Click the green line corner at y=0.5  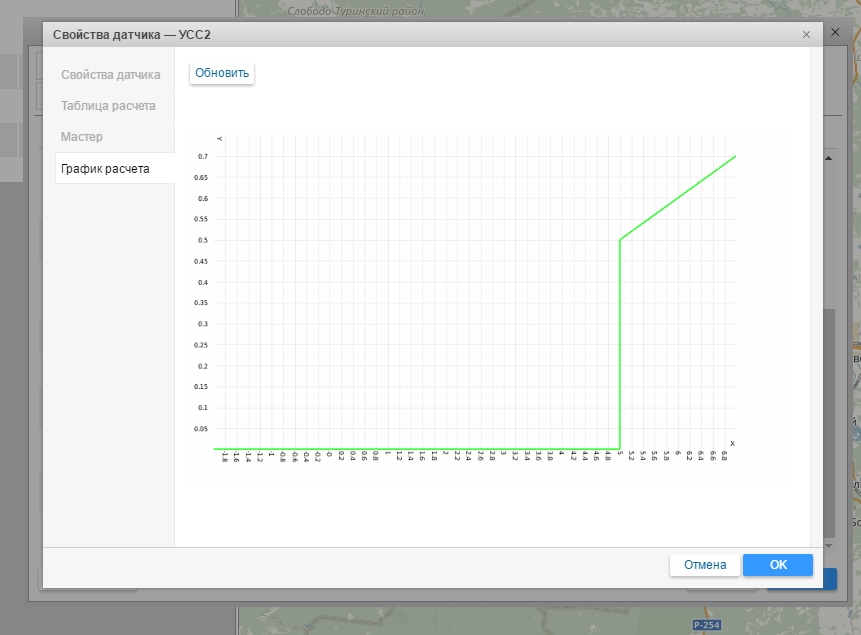coord(620,240)
